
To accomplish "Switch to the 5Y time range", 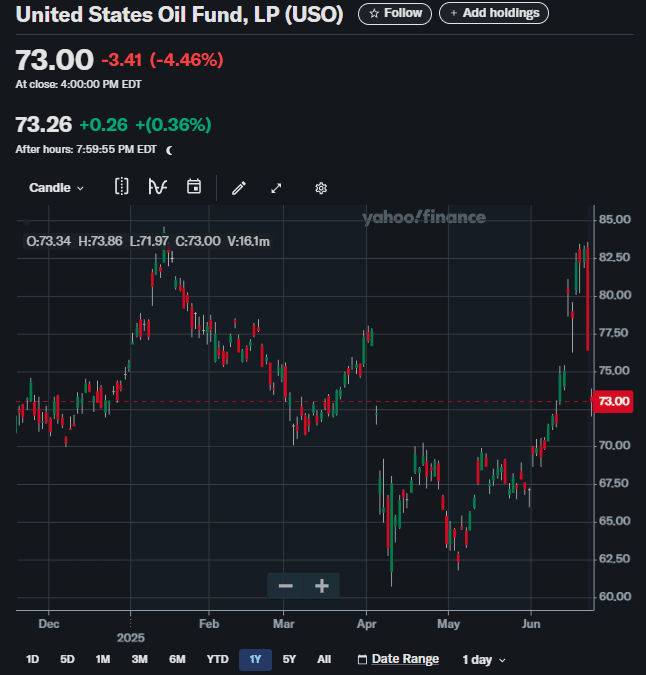I will (289, 660).
